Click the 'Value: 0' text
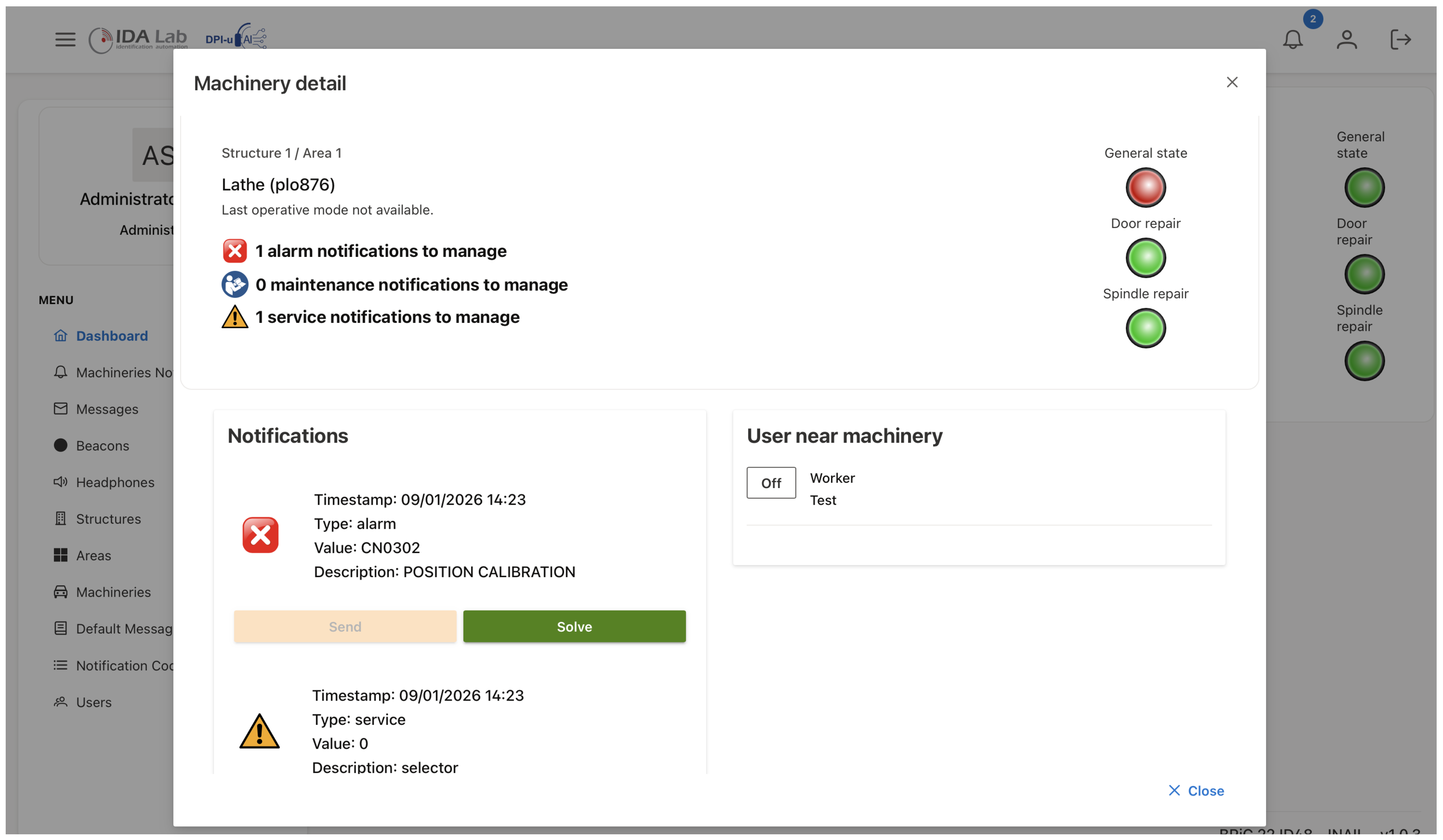 tap(340, 744)
